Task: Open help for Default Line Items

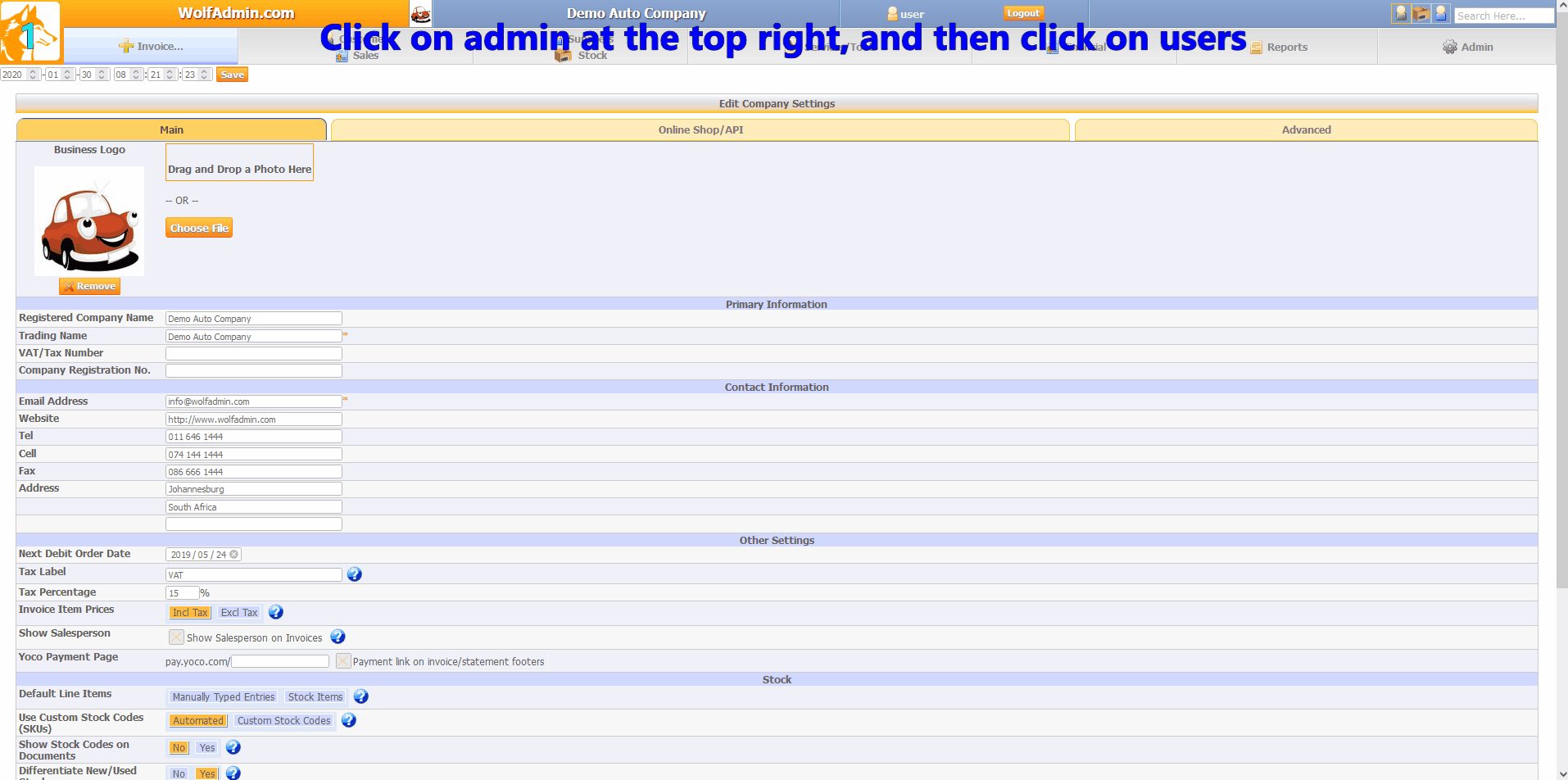Action: 361,696
